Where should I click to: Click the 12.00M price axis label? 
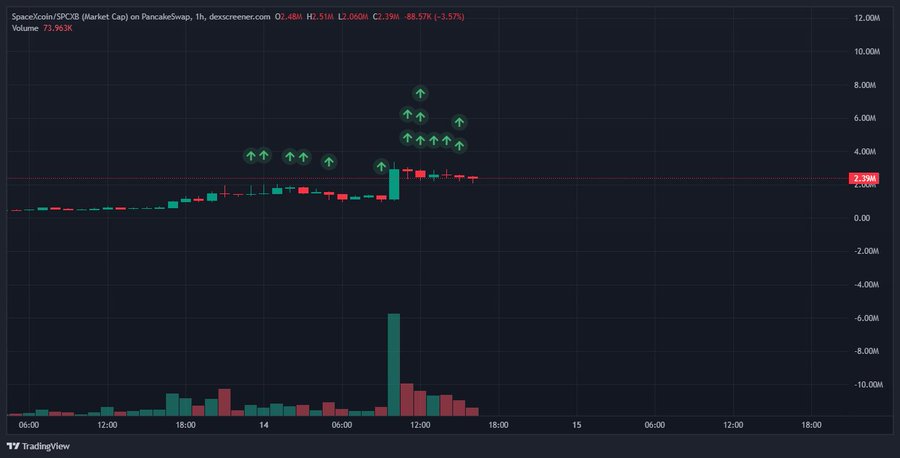coord(867,18)
